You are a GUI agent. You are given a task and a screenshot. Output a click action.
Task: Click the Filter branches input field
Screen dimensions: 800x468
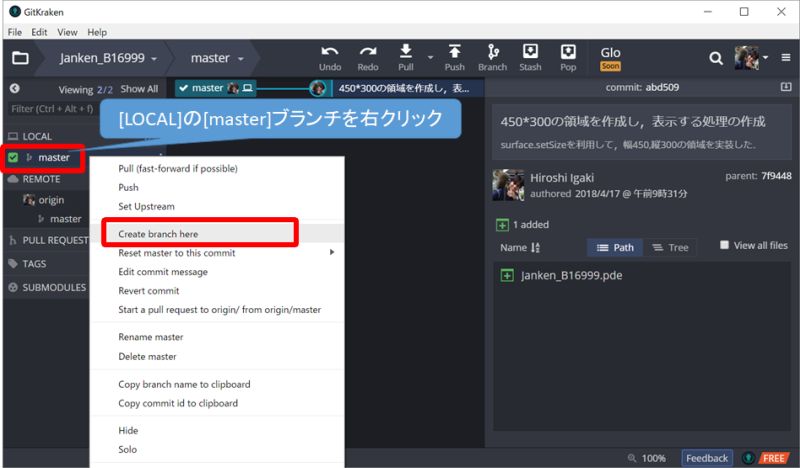point(54,109)
